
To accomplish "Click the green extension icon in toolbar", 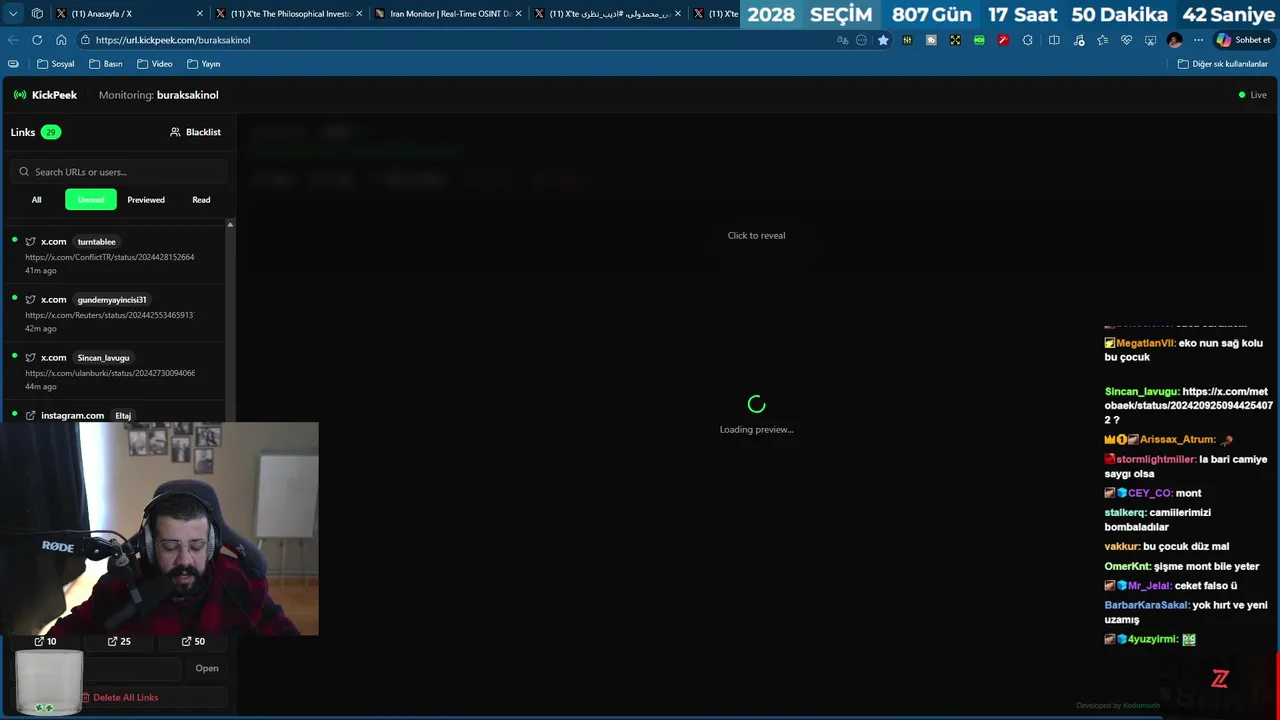I will tap(979, 40).
